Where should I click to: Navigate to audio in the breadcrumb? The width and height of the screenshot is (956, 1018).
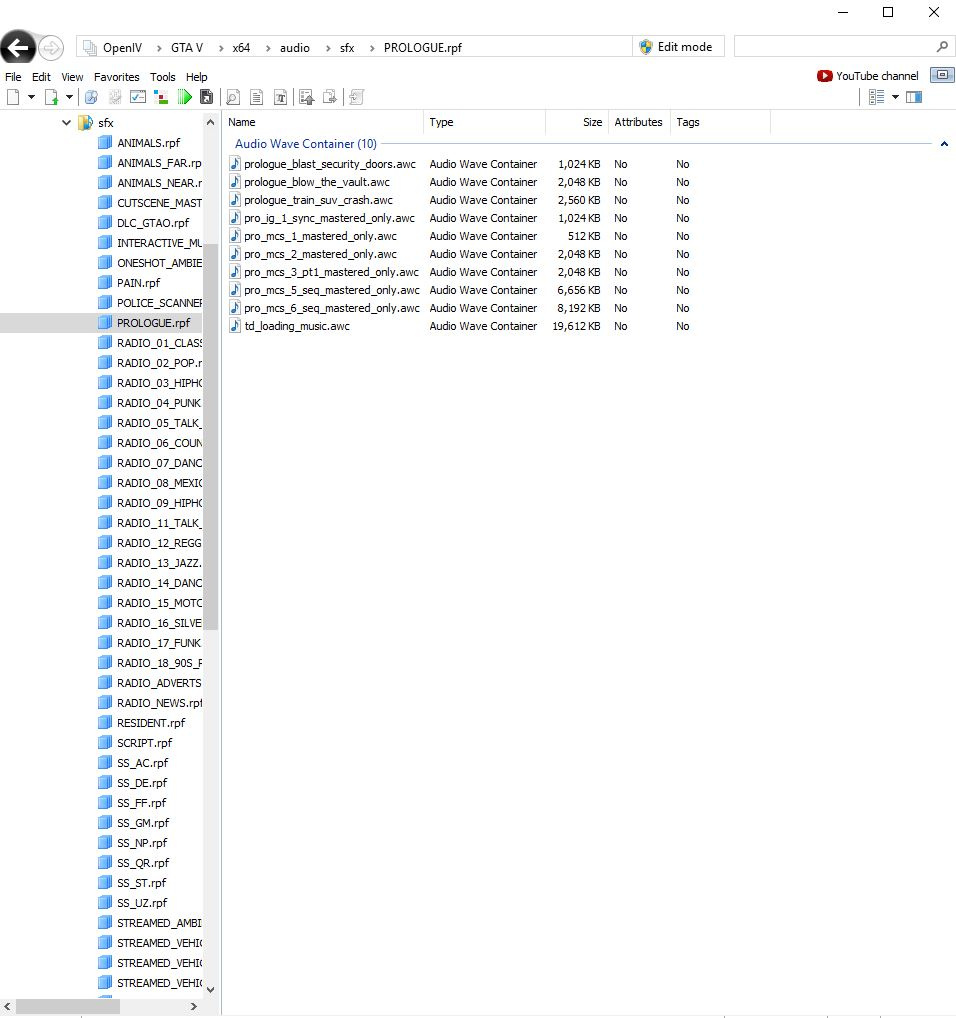295,48
